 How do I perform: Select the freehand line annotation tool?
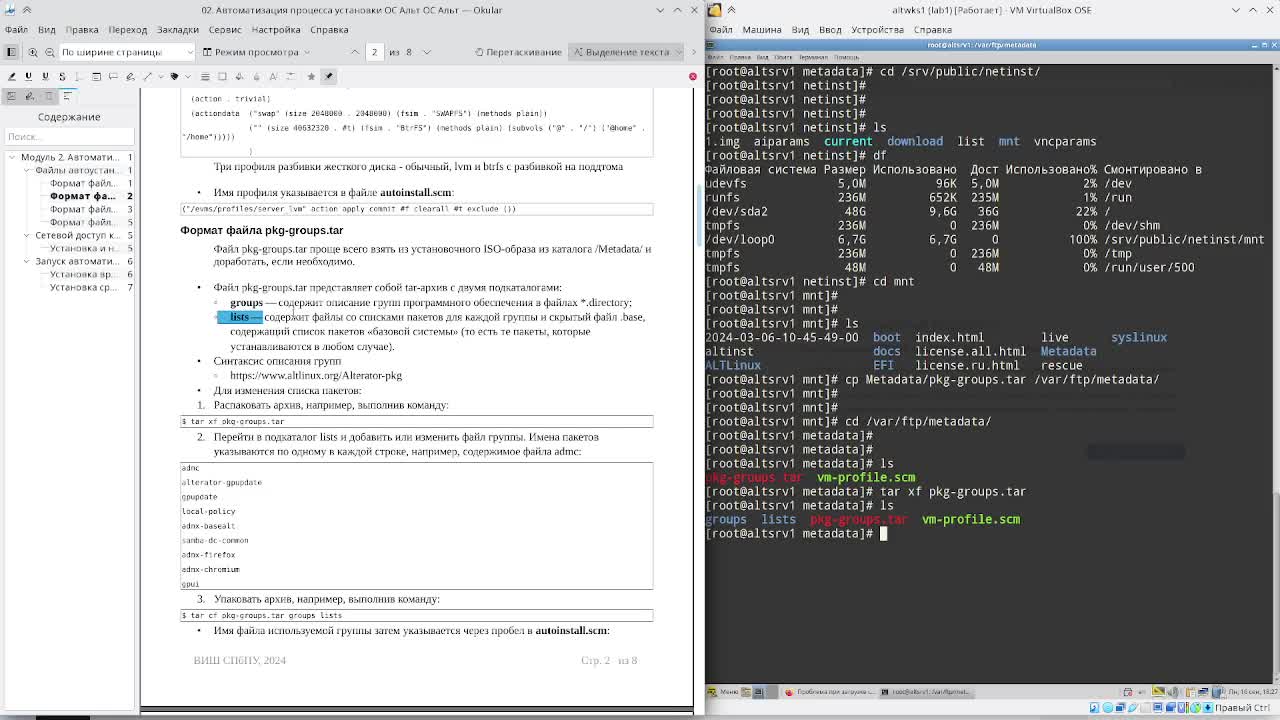pyautogui.click(x=130, y=76)
